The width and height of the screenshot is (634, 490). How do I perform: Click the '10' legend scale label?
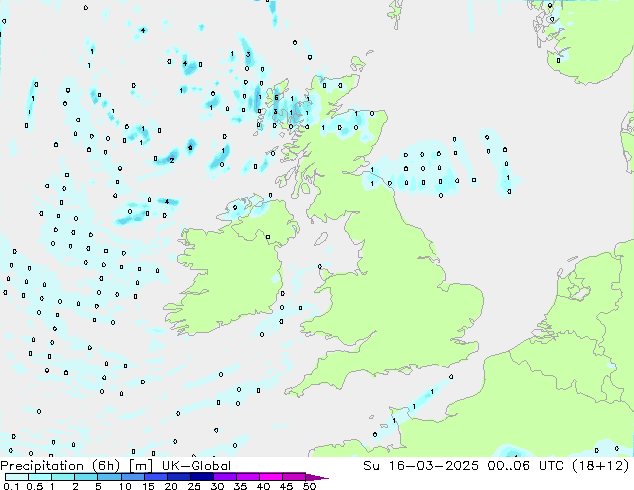pyautogui.click(x=125, y=486)
